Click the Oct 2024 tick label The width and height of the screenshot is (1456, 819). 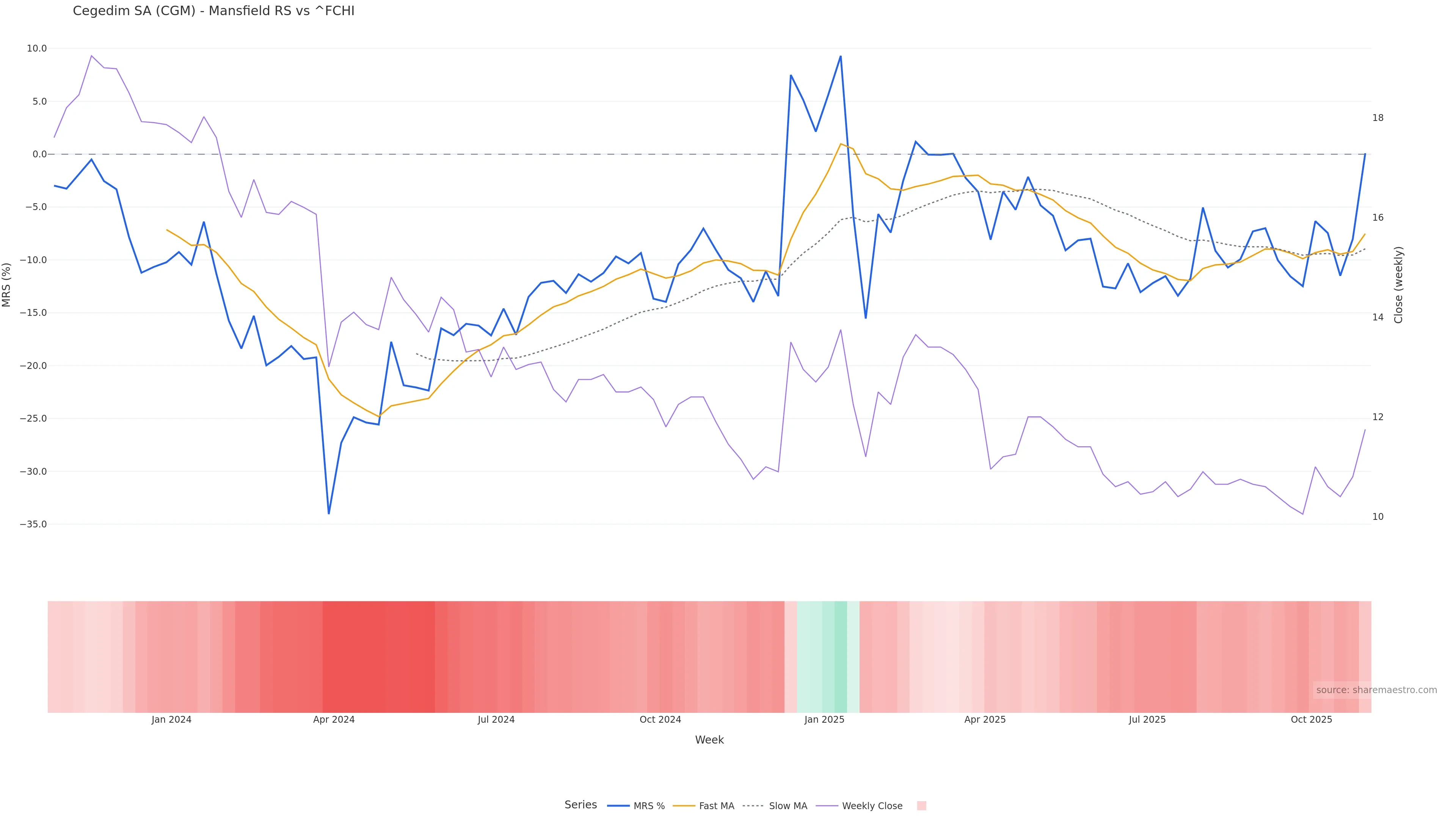[660, 720]
